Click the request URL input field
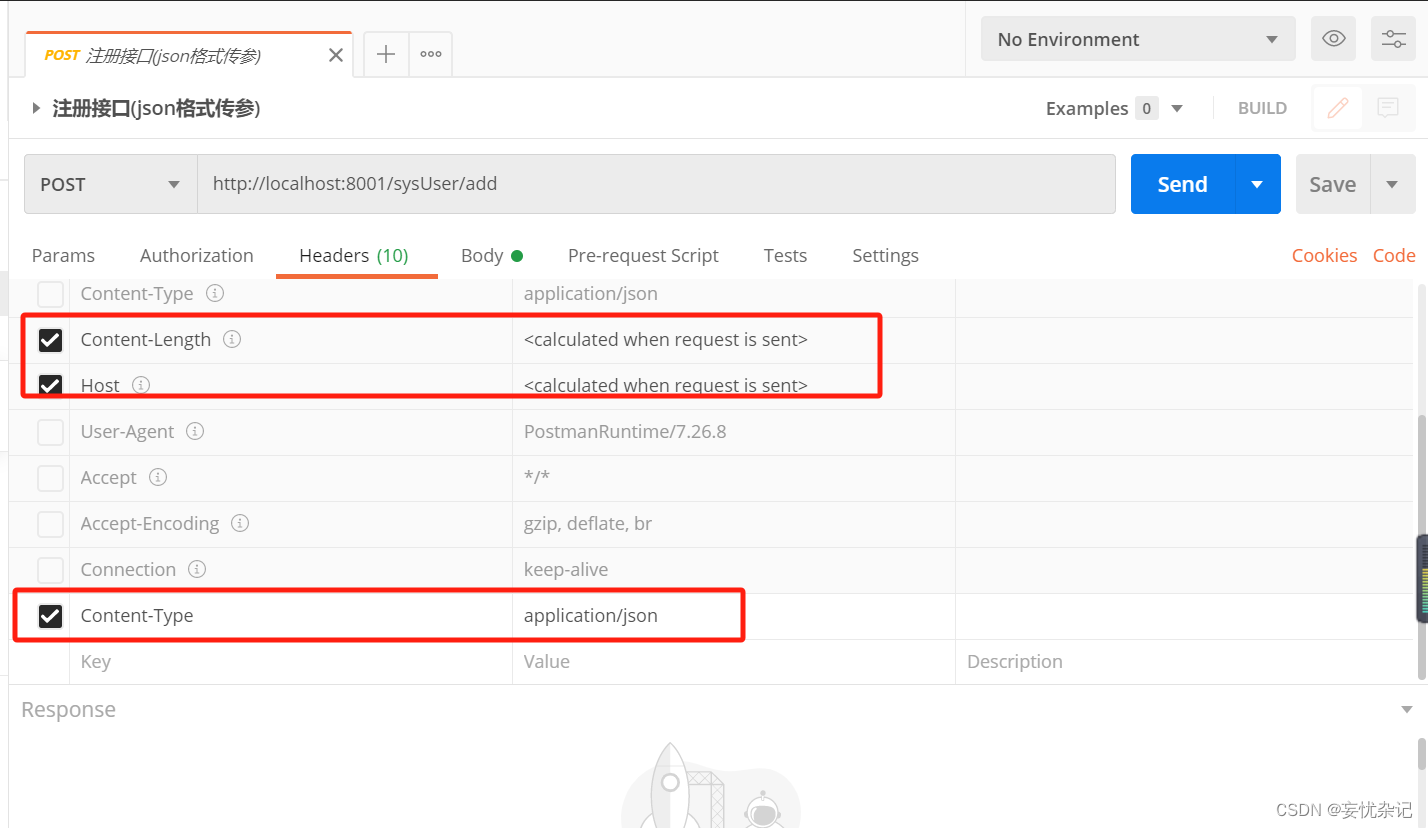Image resolution: width=1428 pixels, height=828 pixels. click(x=656, y=184)
